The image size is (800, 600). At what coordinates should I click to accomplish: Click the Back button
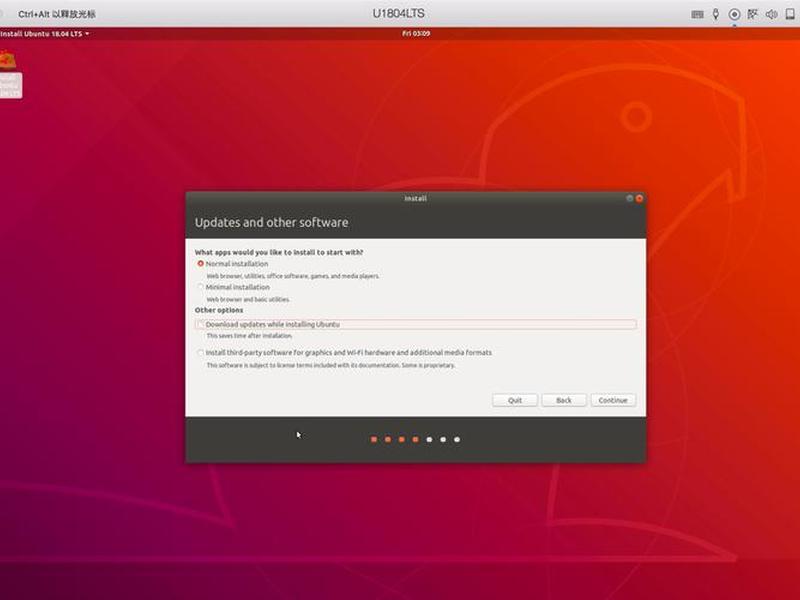pos(564,401)
